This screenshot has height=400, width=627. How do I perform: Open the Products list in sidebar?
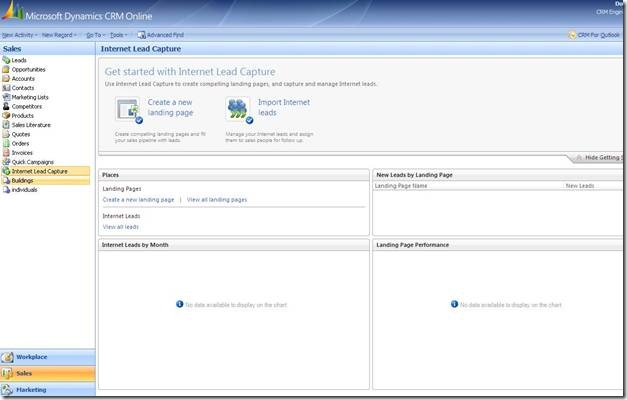[22, 115]
